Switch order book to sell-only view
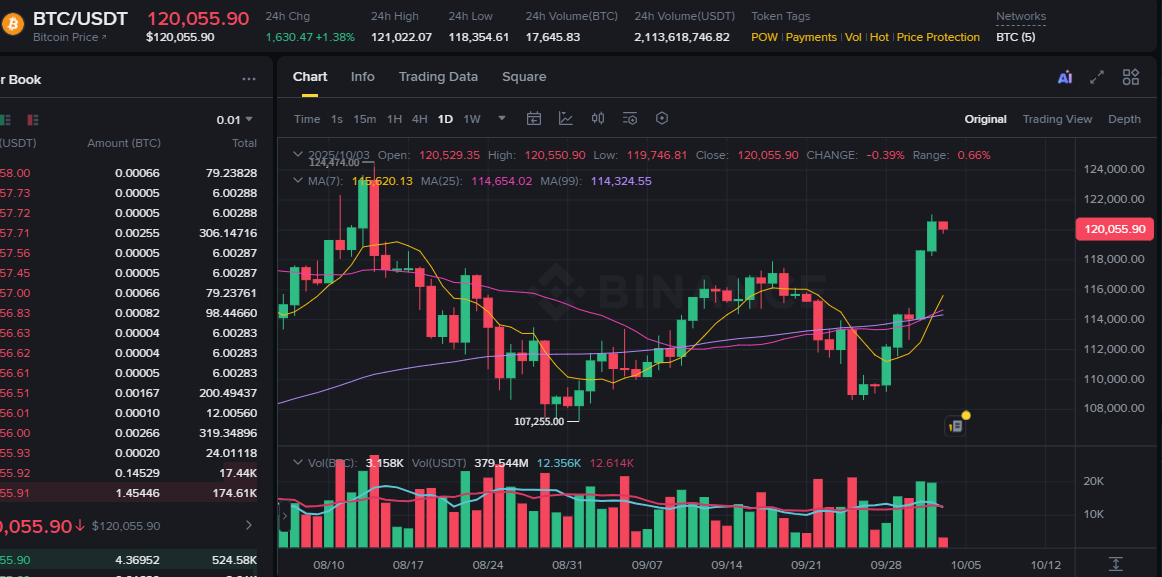The image size is (1162, 577). [33, 119]
